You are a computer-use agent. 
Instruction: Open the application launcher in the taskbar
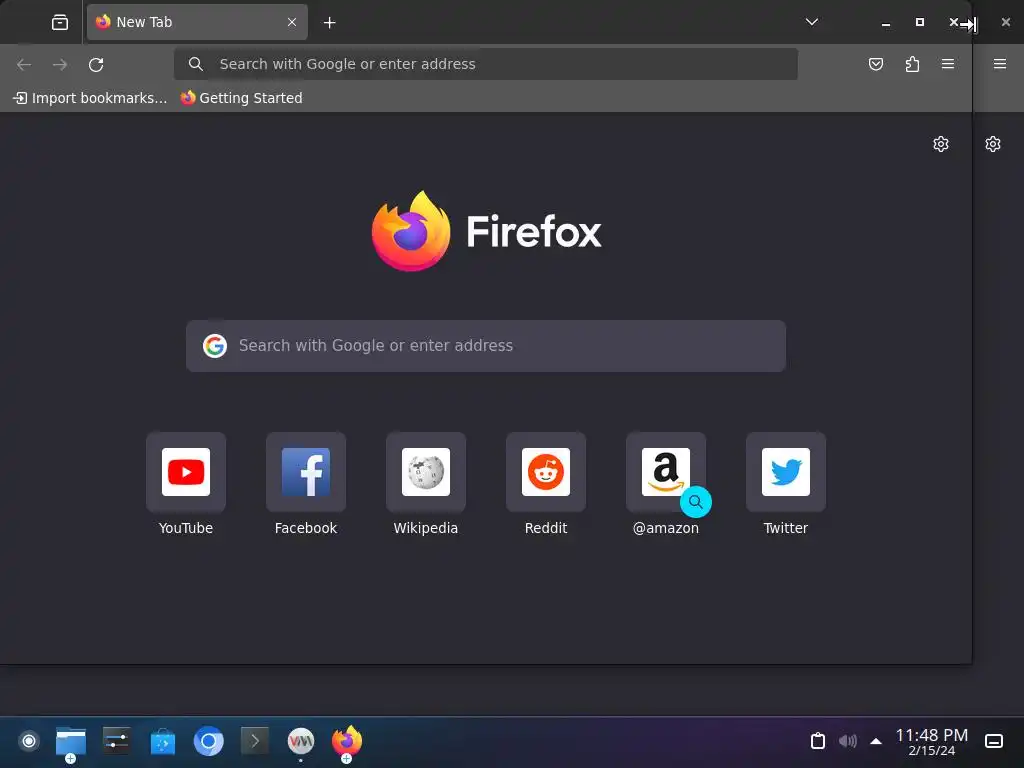[x=29, y=741]
